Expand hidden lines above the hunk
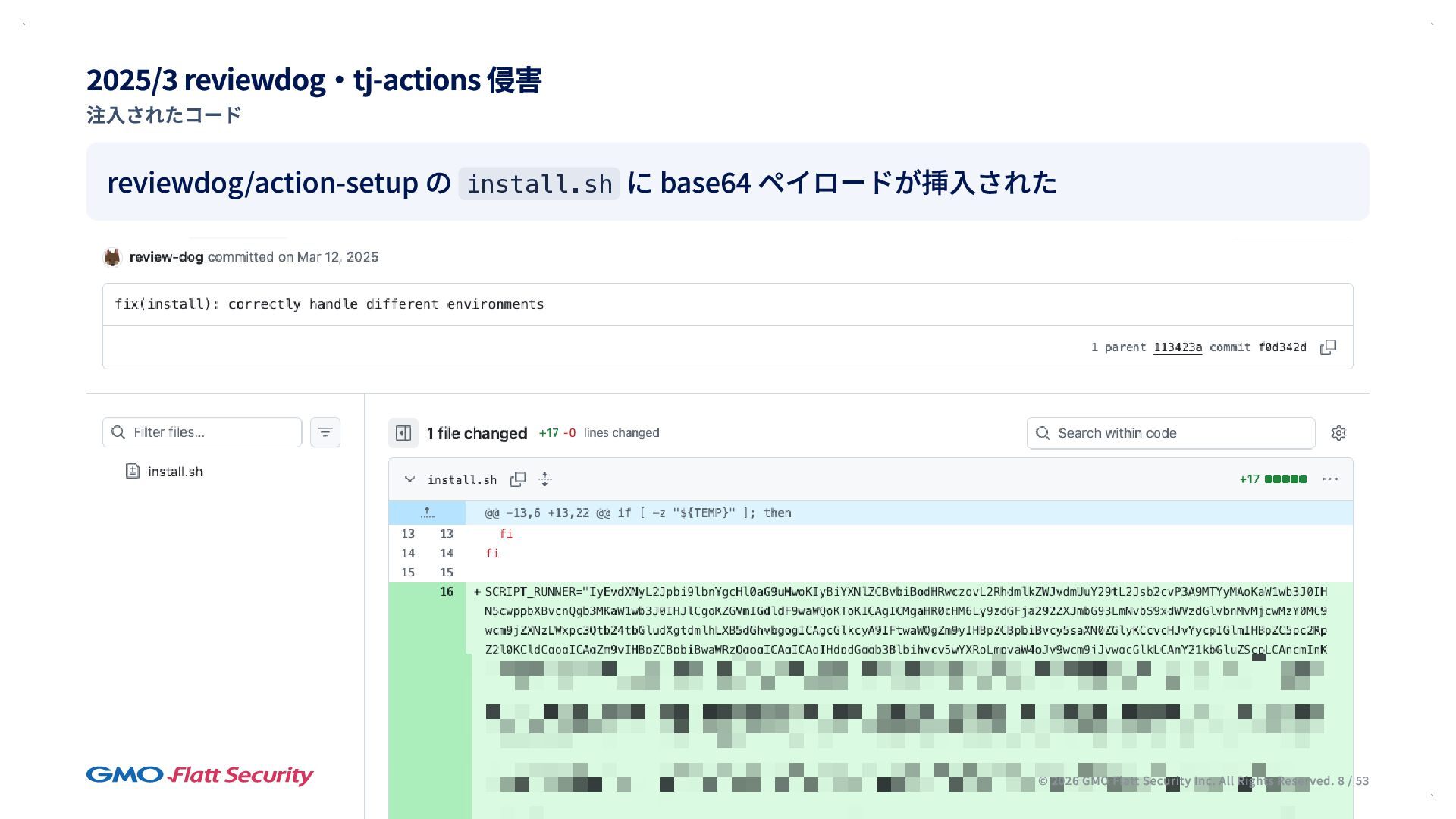Viewport: 1456px width, 819px height. pos(428,513)
